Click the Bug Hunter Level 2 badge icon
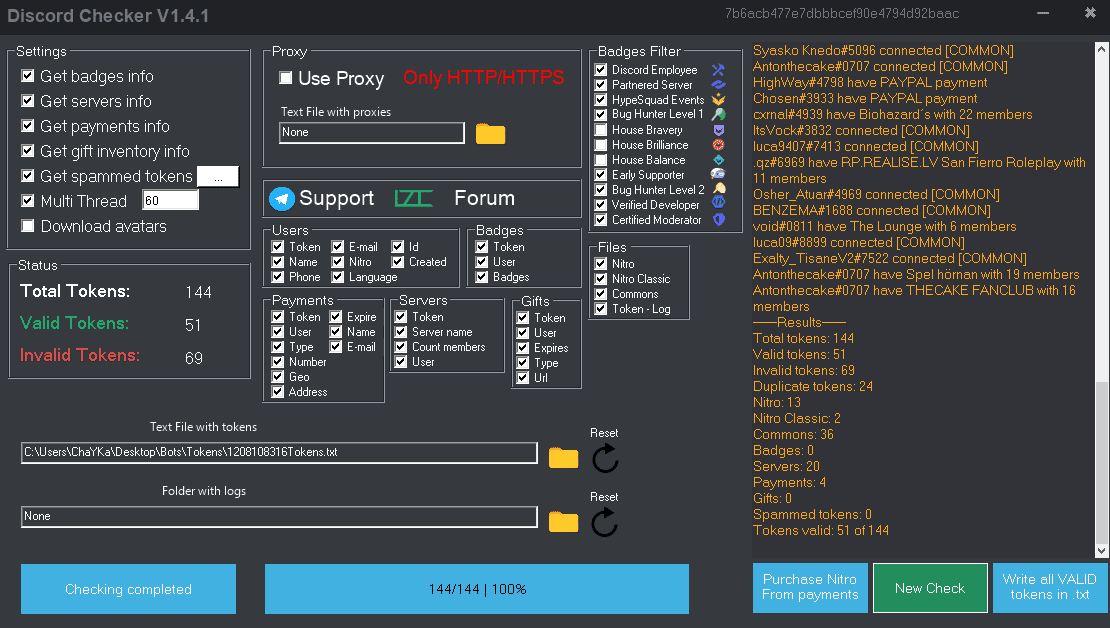1110x628 pixels. pos(719,189)
